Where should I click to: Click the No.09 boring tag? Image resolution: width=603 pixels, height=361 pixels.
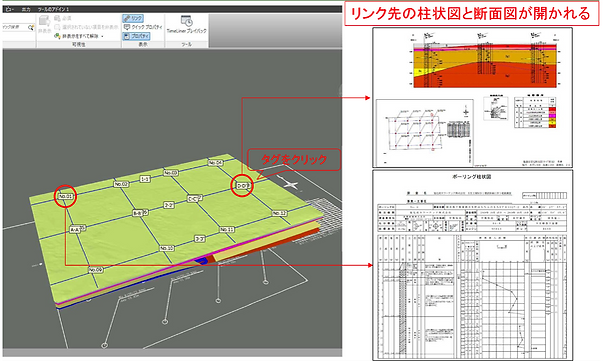(x=95, y=270)
